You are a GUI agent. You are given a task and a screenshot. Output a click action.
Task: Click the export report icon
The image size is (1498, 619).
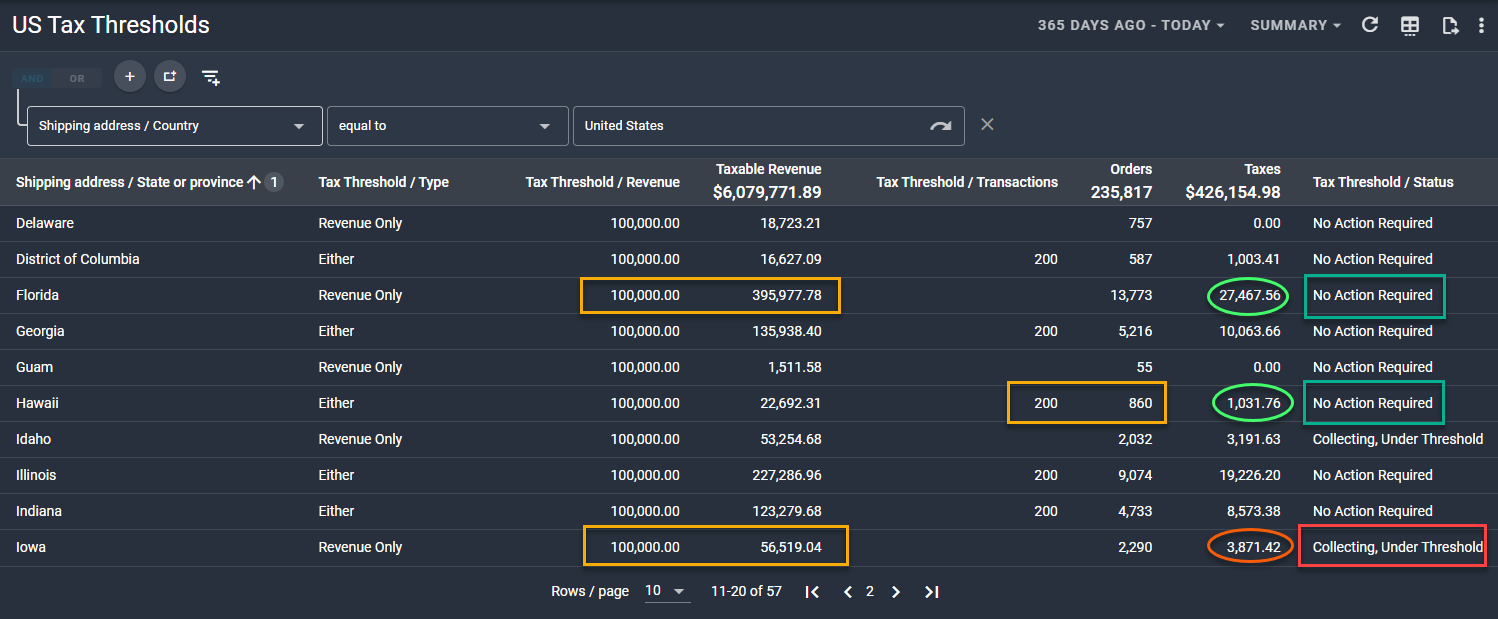[1450, 26]
